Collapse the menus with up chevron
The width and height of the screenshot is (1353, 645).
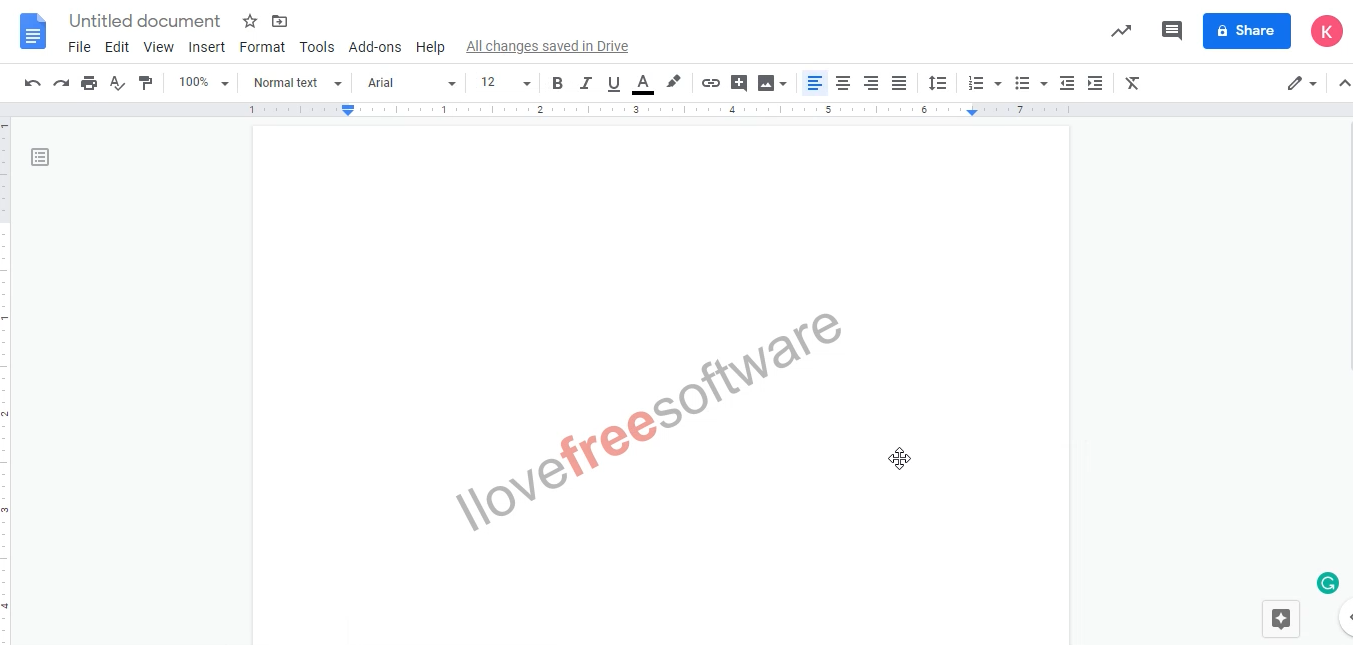pos(1344,83)
